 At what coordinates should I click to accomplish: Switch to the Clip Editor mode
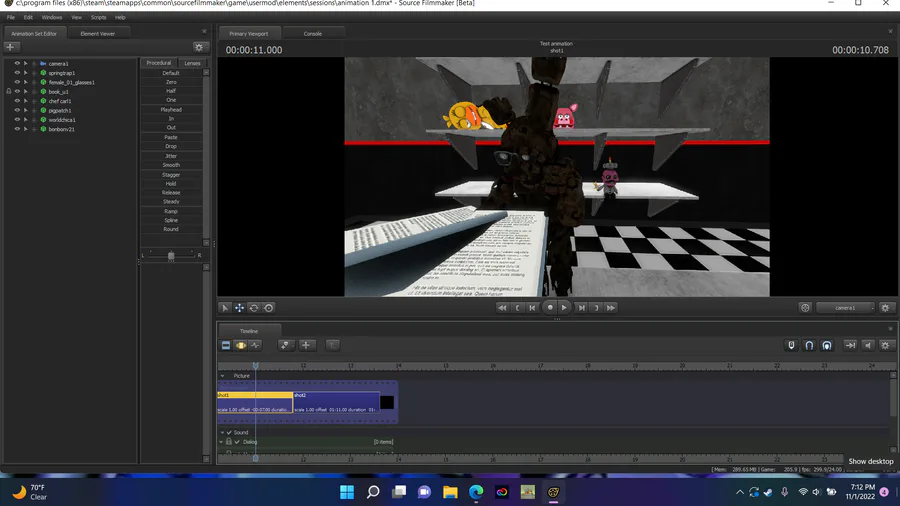pos(226,345)
